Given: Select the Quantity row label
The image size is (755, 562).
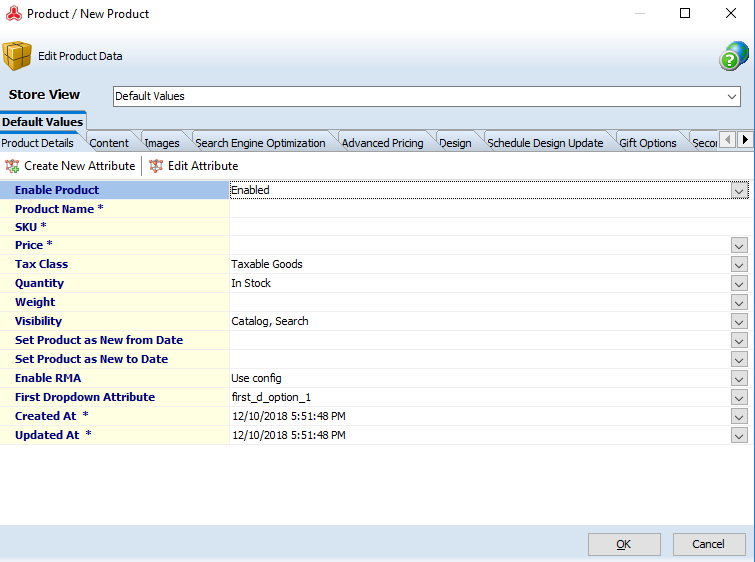Looking at the screenshot, I should [x=39, y=283].
